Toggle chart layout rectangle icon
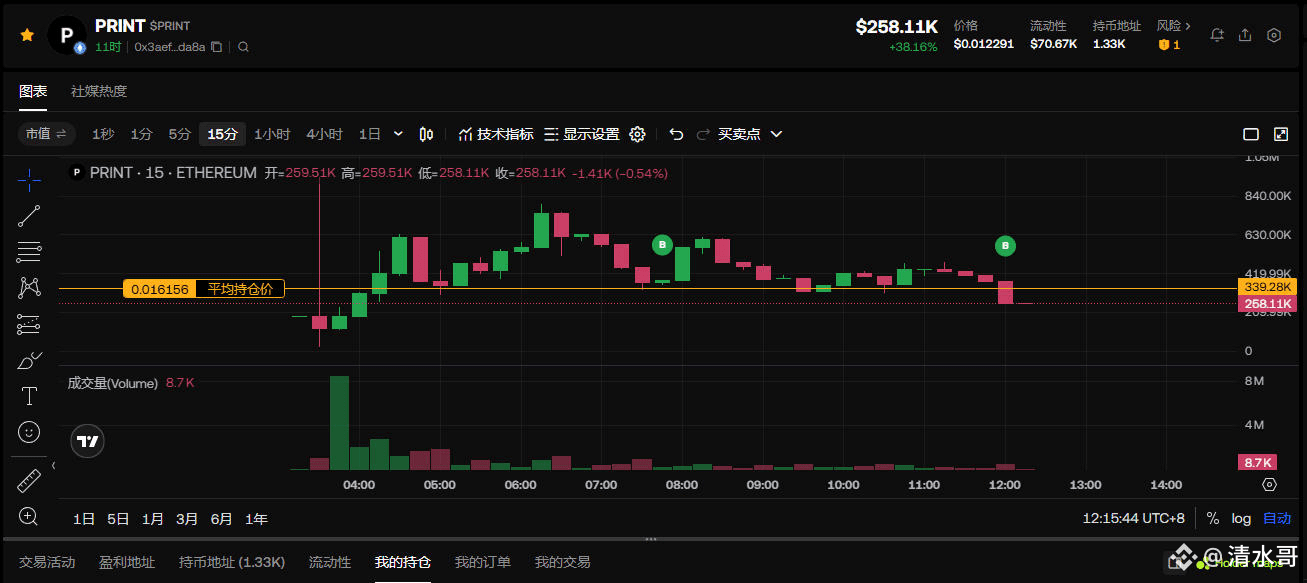This screenshot has height=583, width=1307. coord(1250,134)
